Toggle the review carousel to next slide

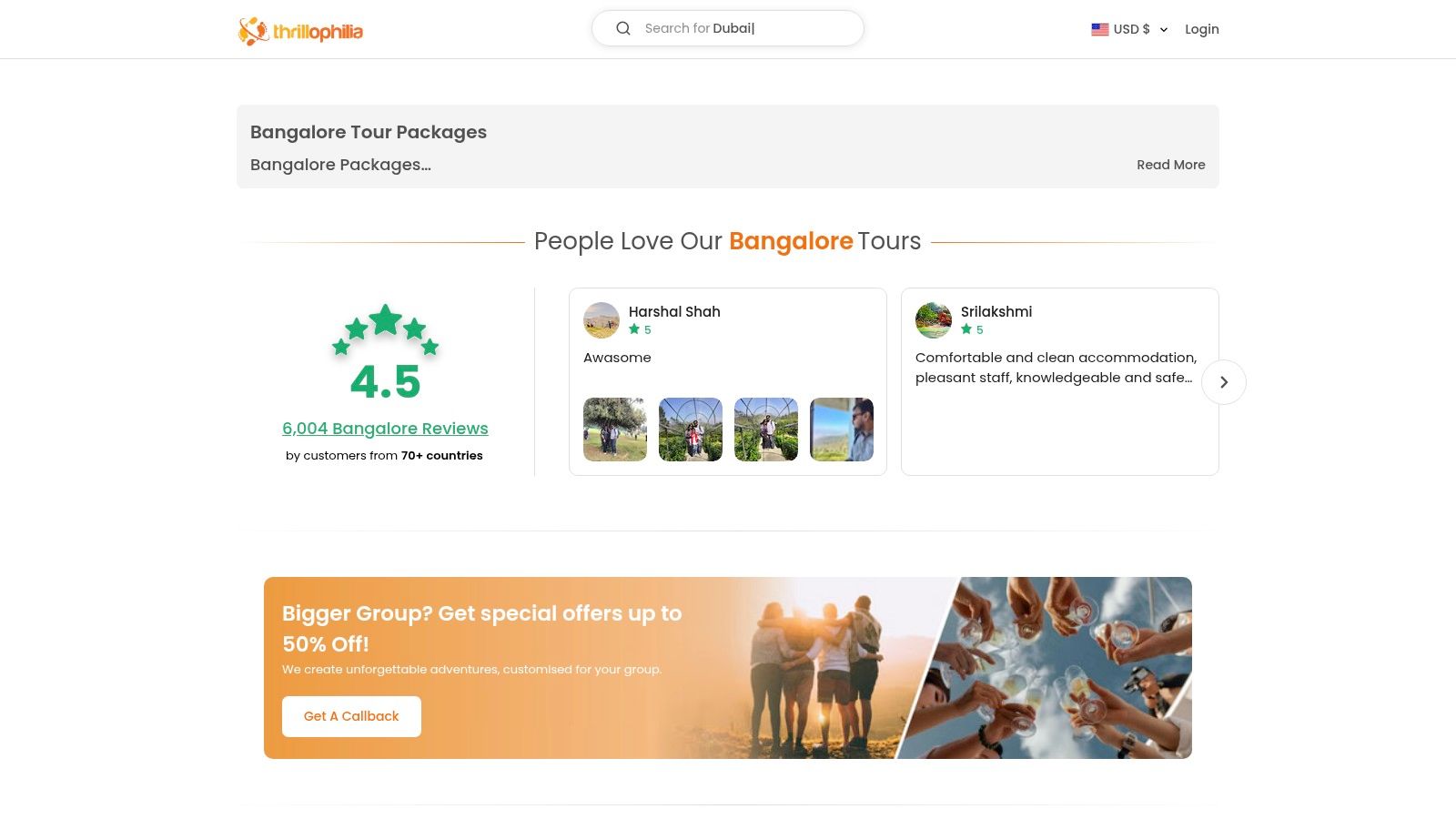(x=1224, y=382)
